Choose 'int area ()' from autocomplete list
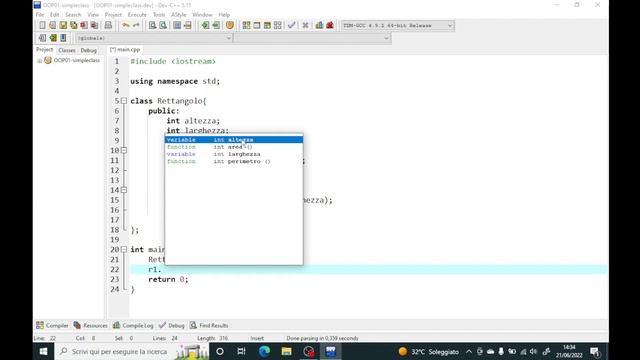 234,147
